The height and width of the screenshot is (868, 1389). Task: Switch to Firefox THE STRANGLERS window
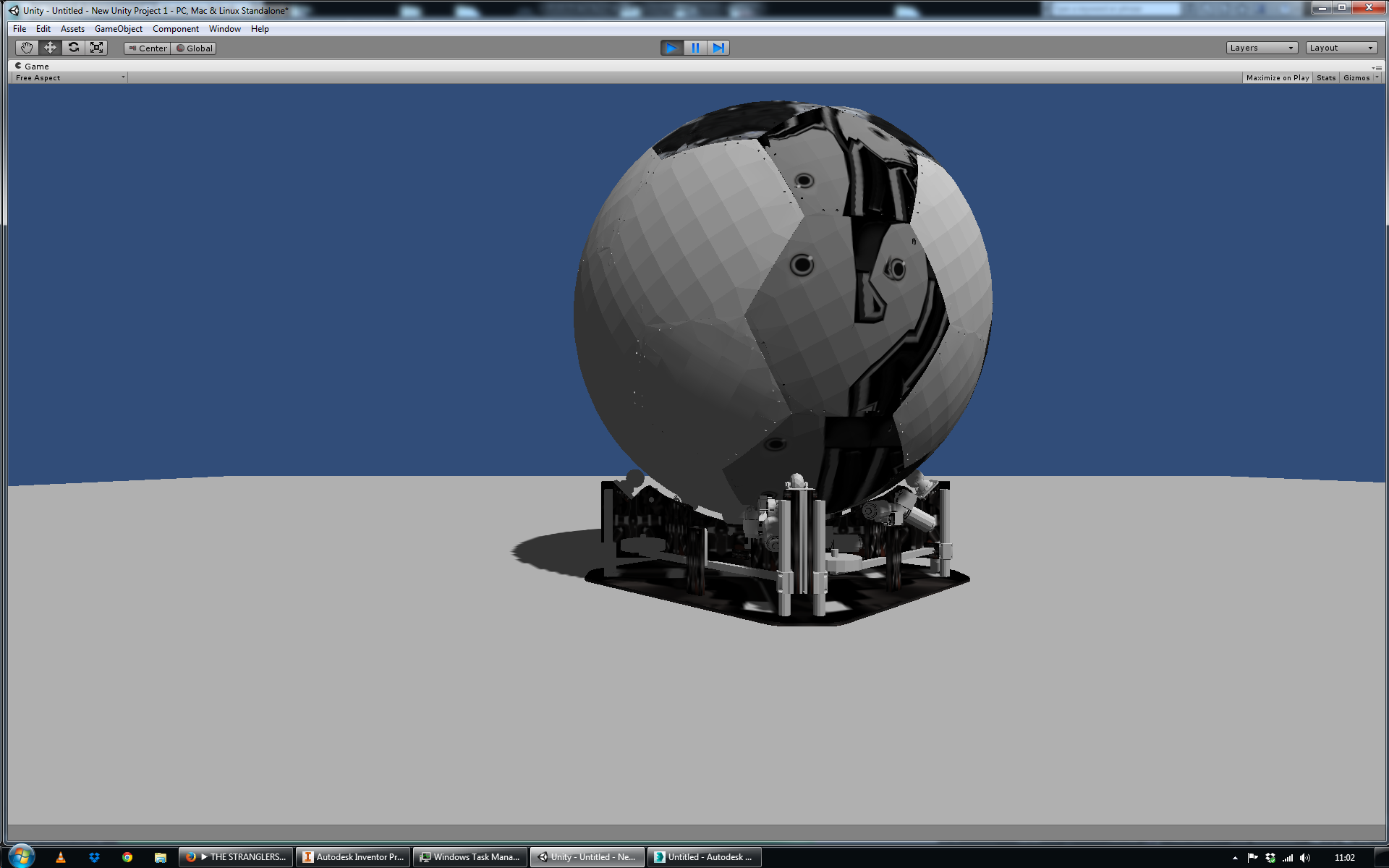click(236, 857)
